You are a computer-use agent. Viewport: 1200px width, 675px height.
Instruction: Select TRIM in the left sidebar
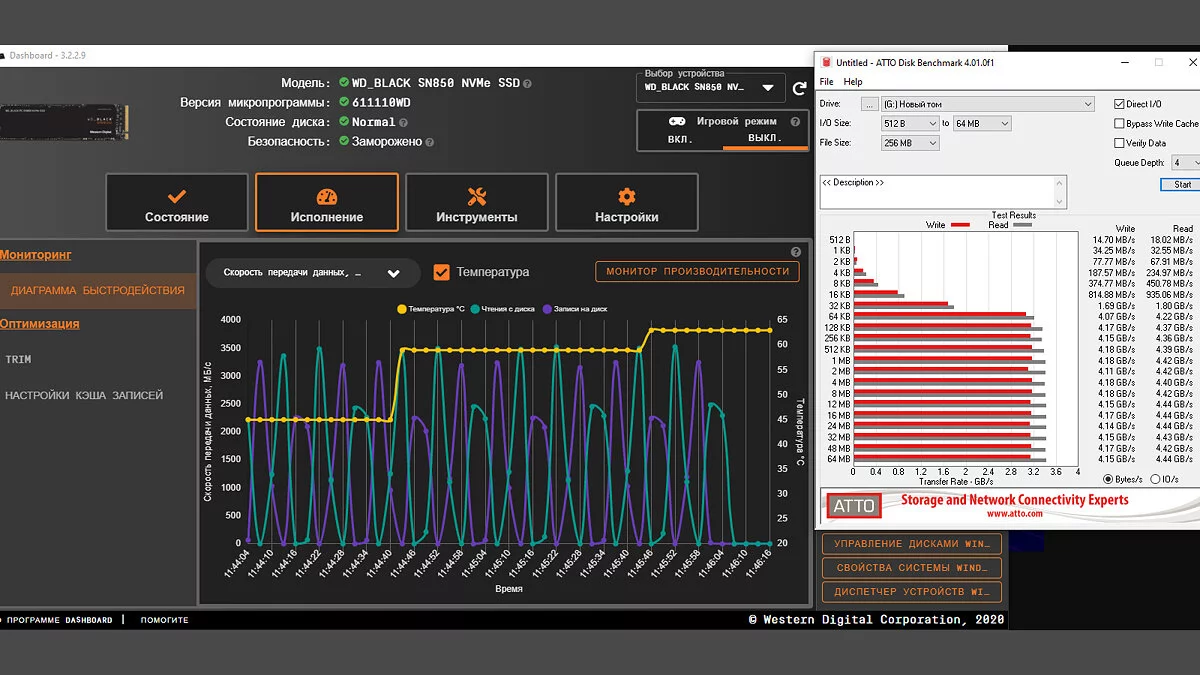click(18, 359)
